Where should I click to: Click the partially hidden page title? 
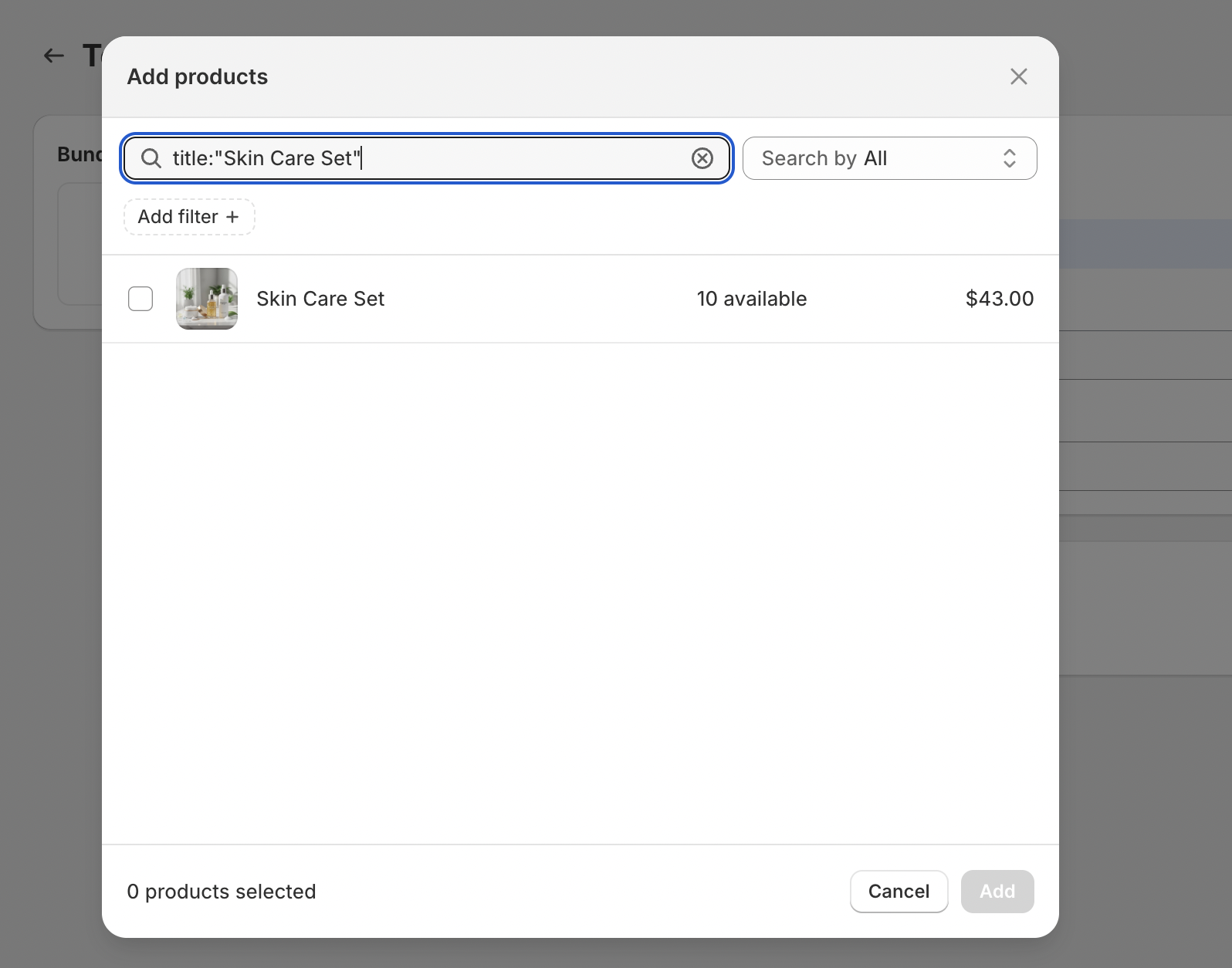click(92, 56)
